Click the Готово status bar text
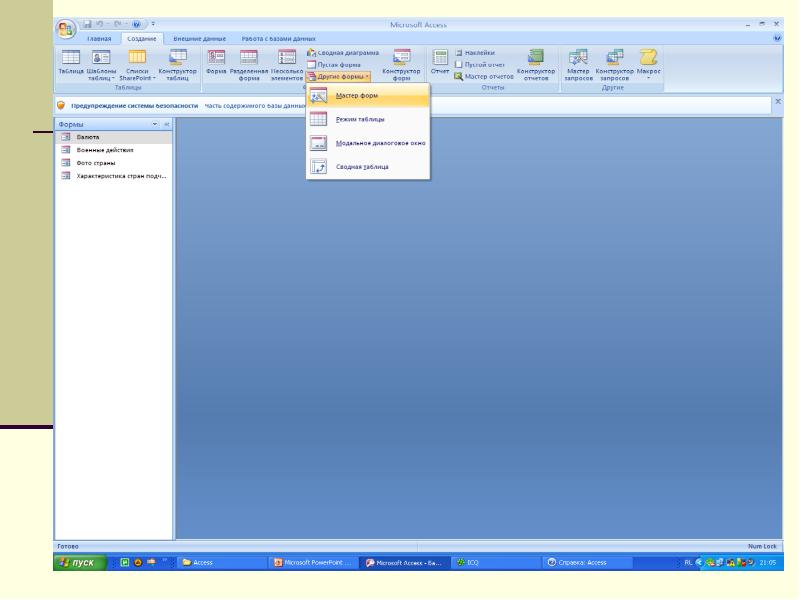Image resolution: width=800 pixels, height=600 pixels. pyautogui.click(x=68, y=546)
